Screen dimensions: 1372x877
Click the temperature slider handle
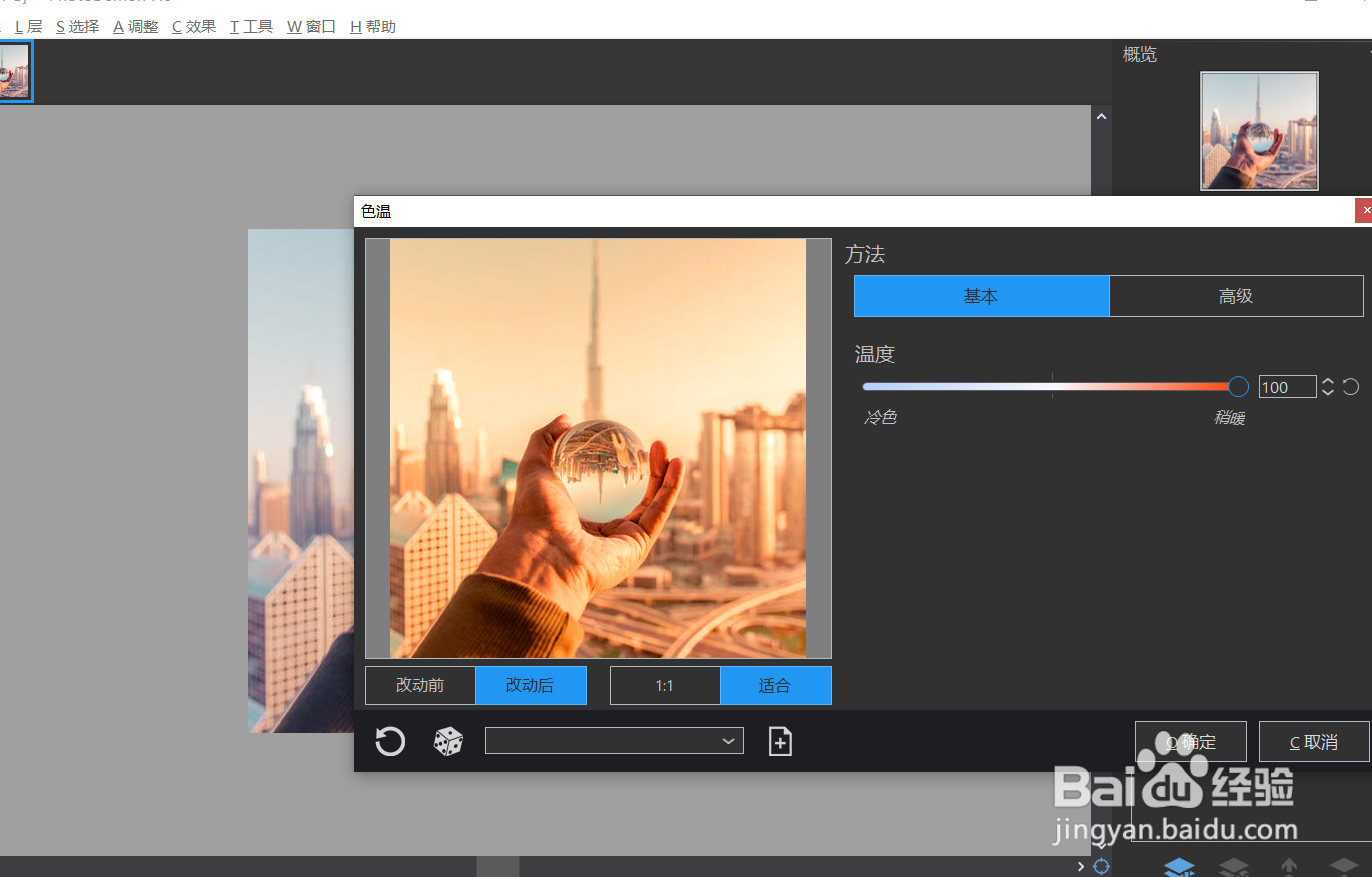[1238, 387]
